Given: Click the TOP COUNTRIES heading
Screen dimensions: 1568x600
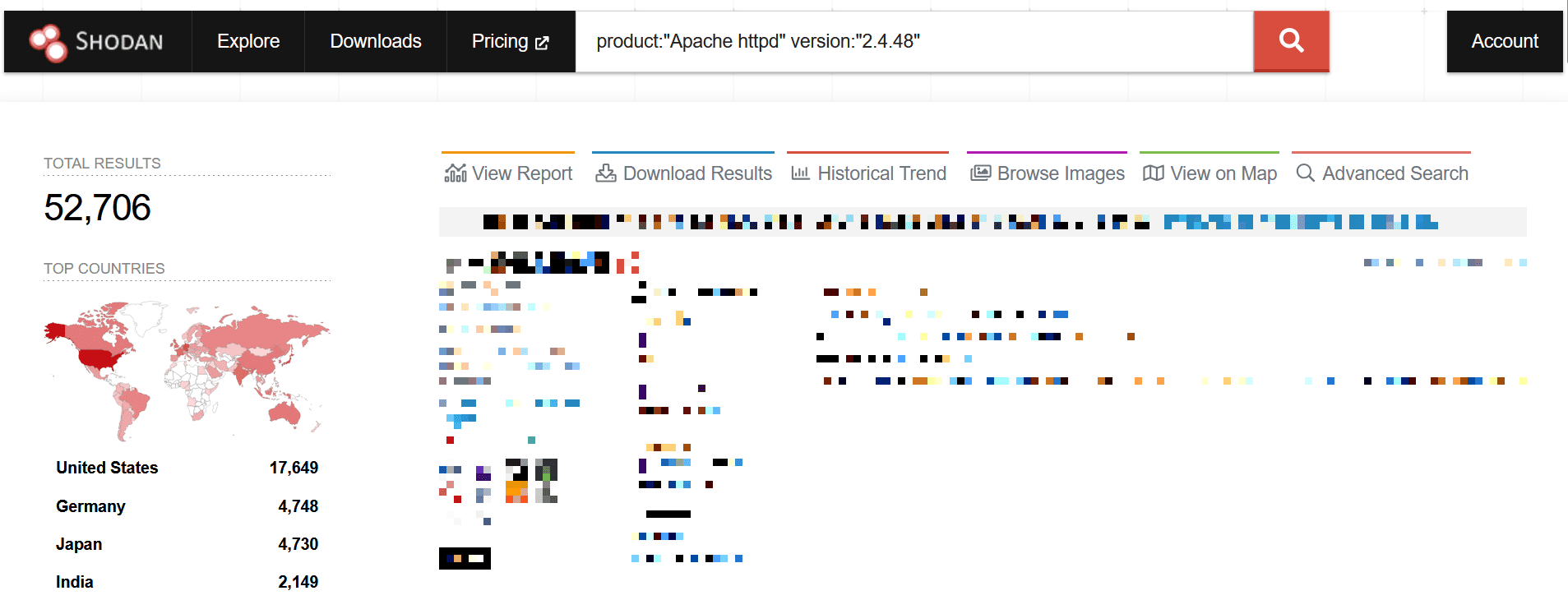Looking at the screenshot, I should (x=104, y=269).
